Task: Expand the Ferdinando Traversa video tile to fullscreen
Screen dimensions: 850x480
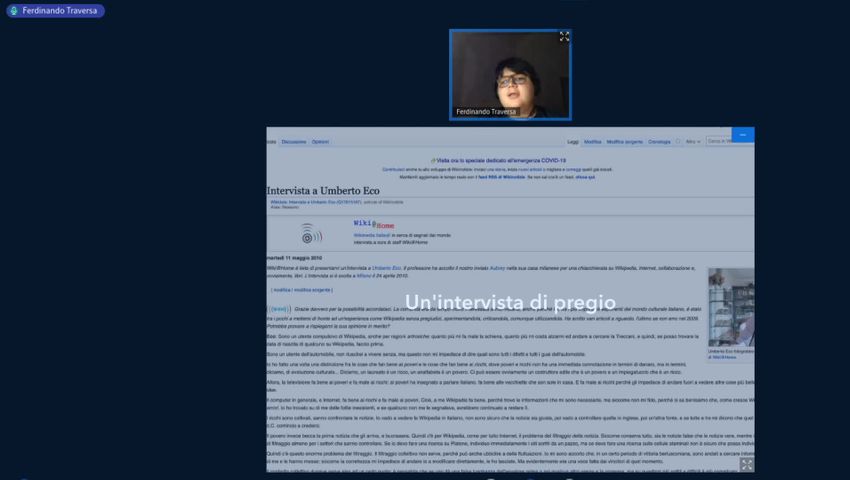Action: pyautogui.click(x=564, y=36)
